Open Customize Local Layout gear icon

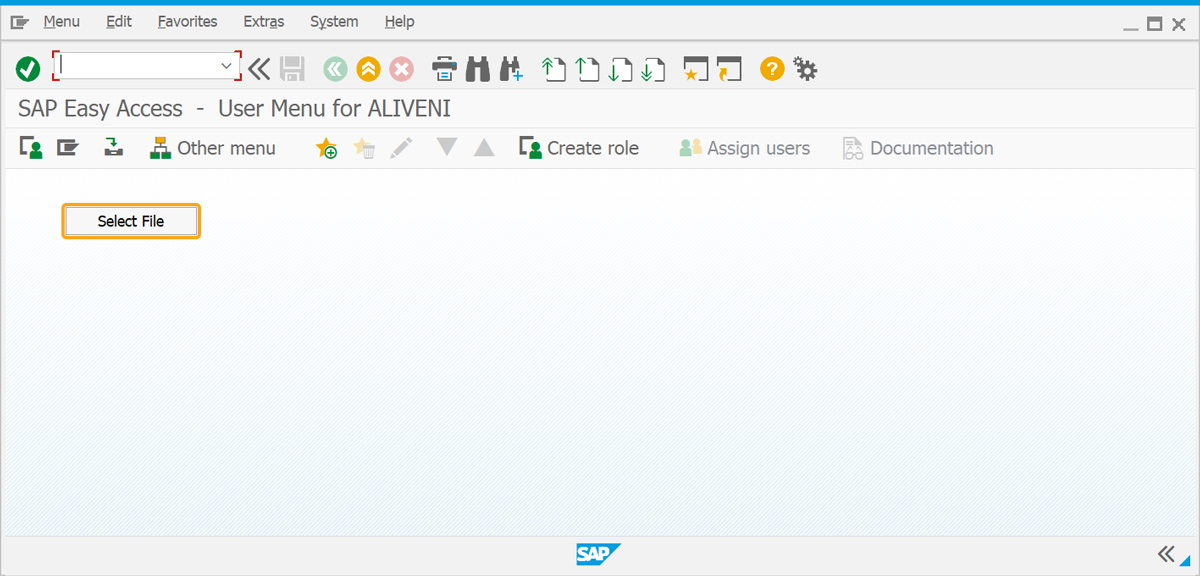tap(805, 68)
